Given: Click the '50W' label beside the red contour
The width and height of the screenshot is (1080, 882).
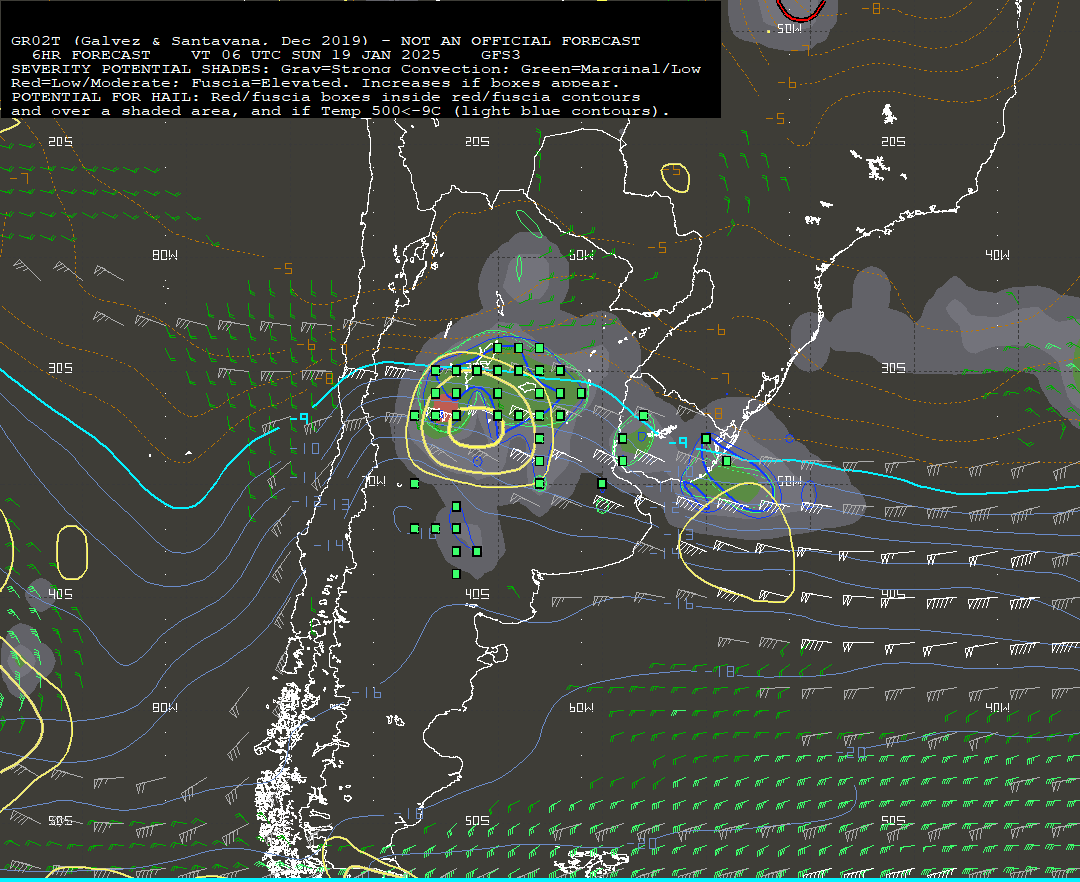Looking at the screenshot, I should (789, 28).
